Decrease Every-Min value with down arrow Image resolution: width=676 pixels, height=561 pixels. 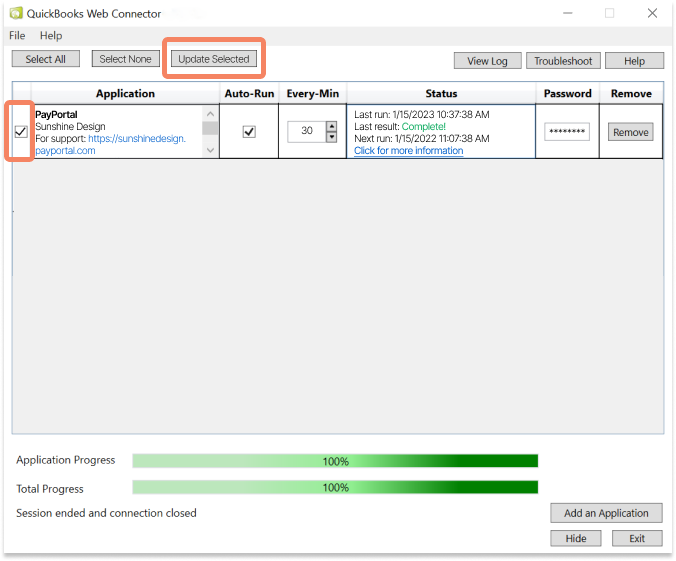pos(332,137)
